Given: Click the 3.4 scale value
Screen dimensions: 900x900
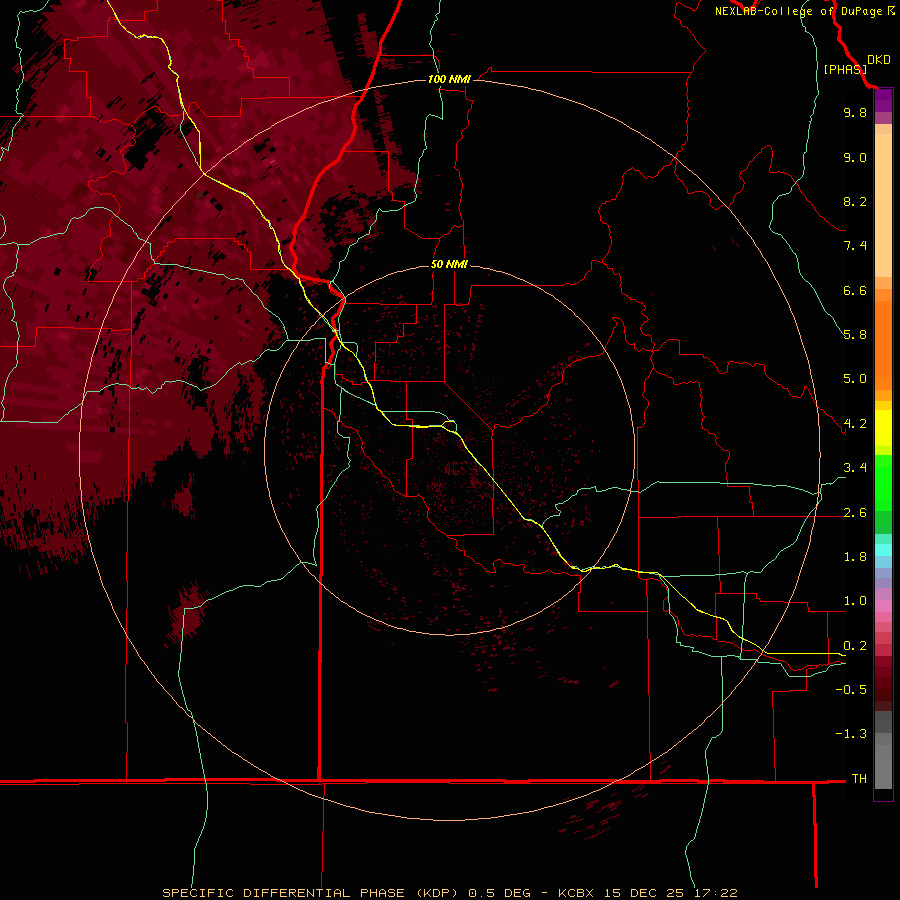Looking at the screenshot, I should point(855,468).
